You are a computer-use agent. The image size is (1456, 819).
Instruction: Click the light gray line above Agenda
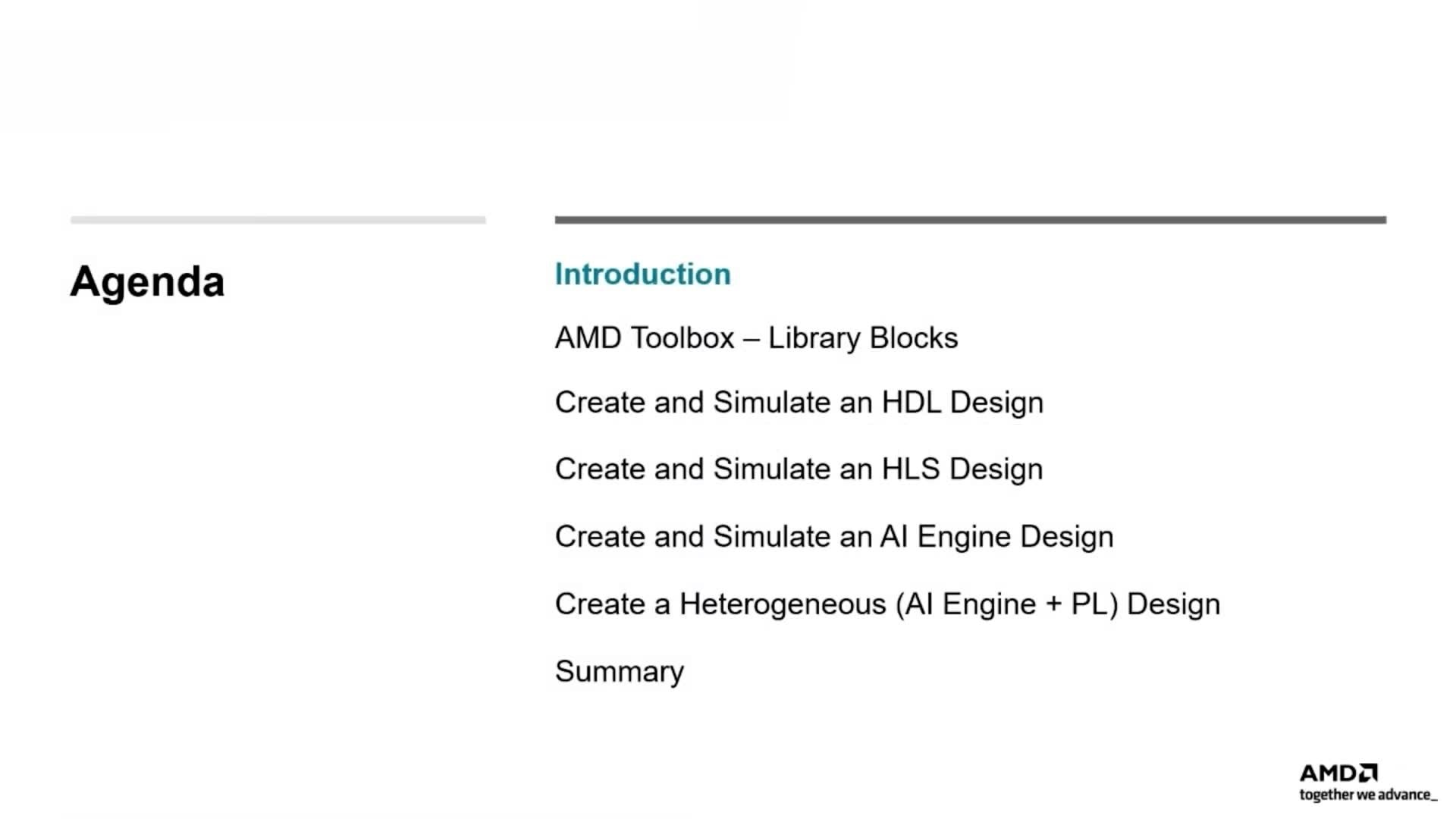click(278, 220)
